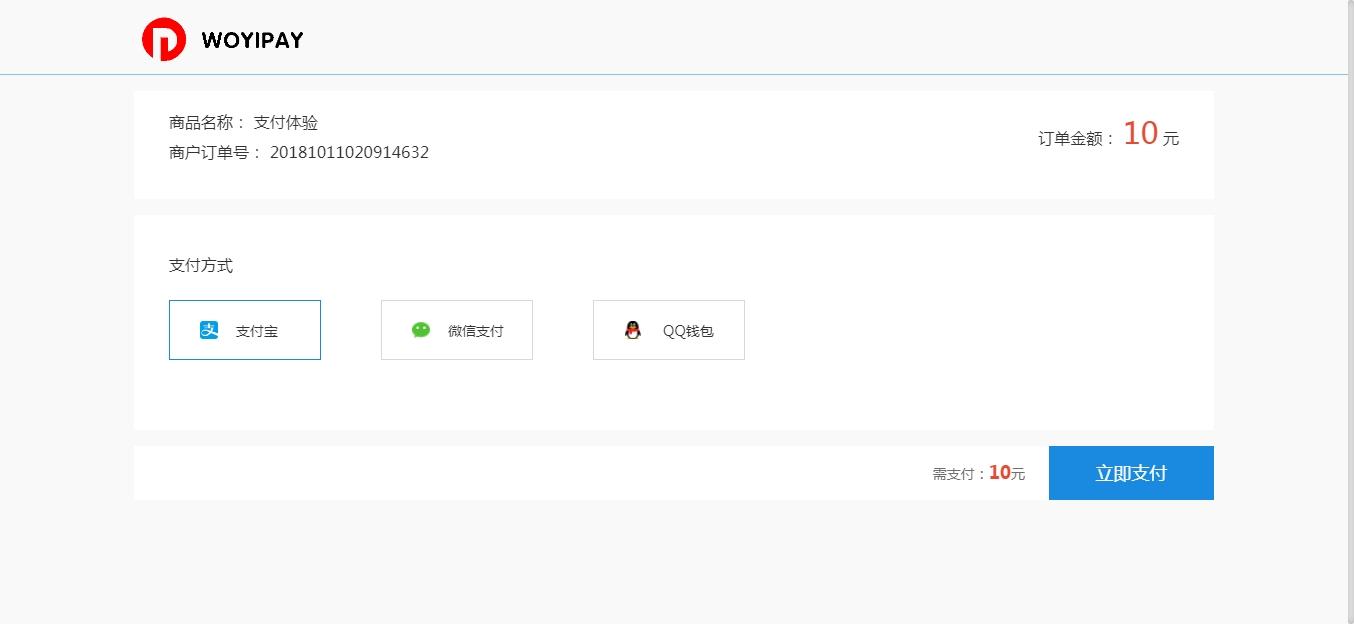
Task: Click the blue Alipay icon
Action: [x=209, y=330]
